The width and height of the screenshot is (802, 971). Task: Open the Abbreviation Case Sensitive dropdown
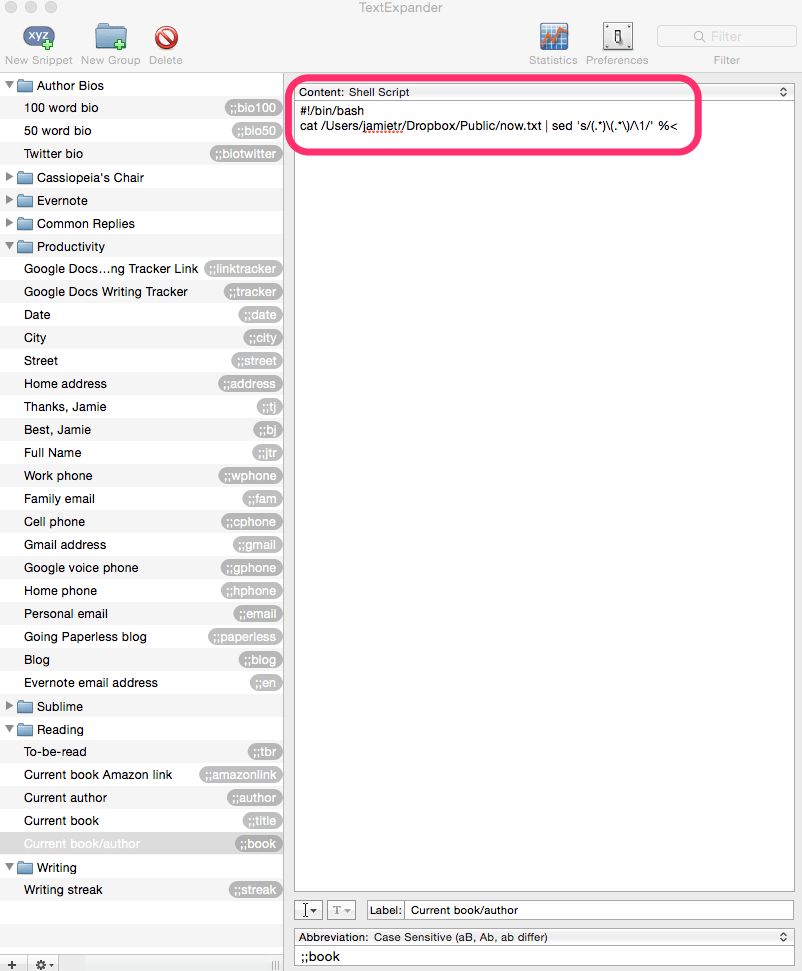(x=544, y=937)
